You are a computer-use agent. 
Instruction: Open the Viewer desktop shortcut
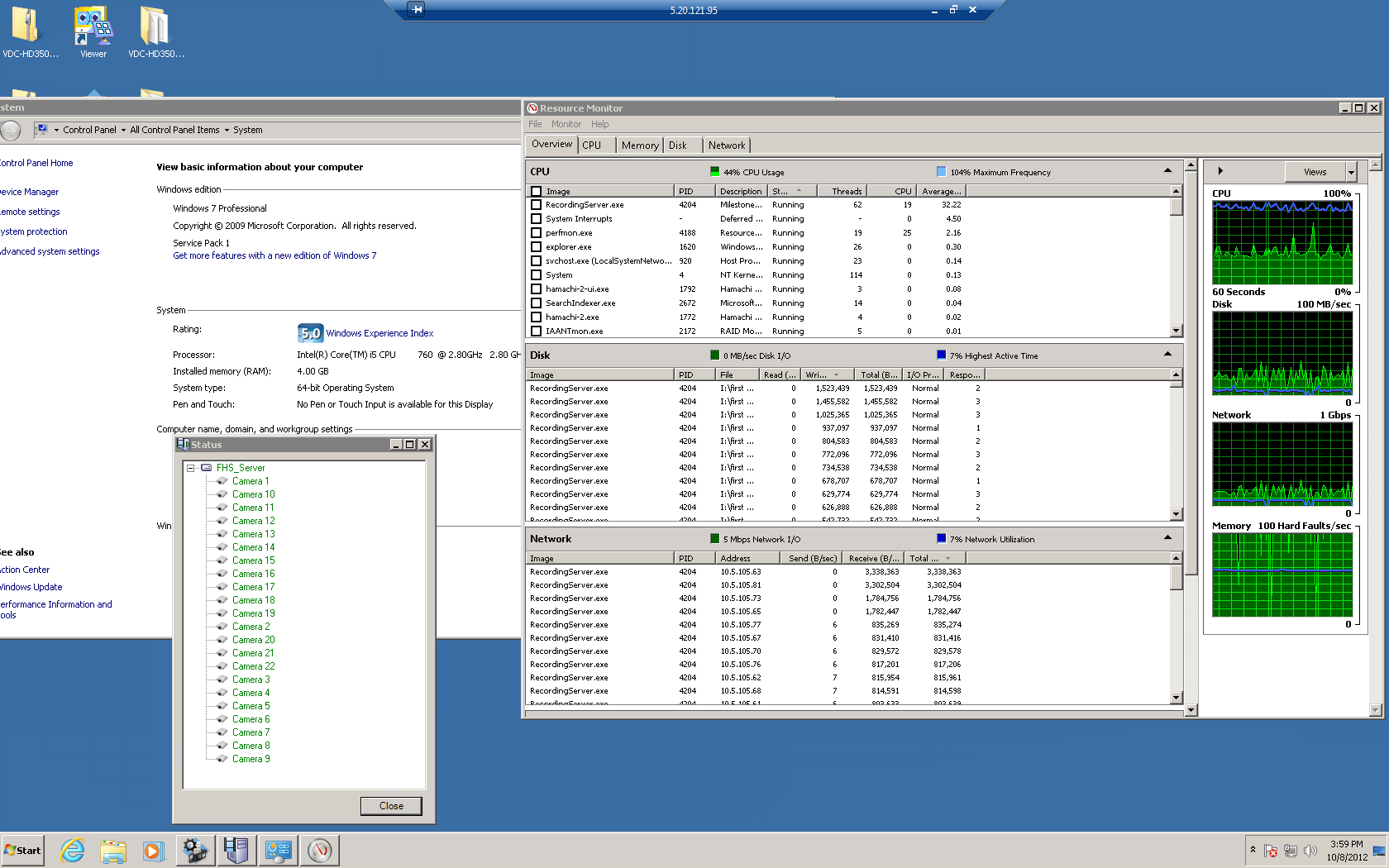point(93,32)
